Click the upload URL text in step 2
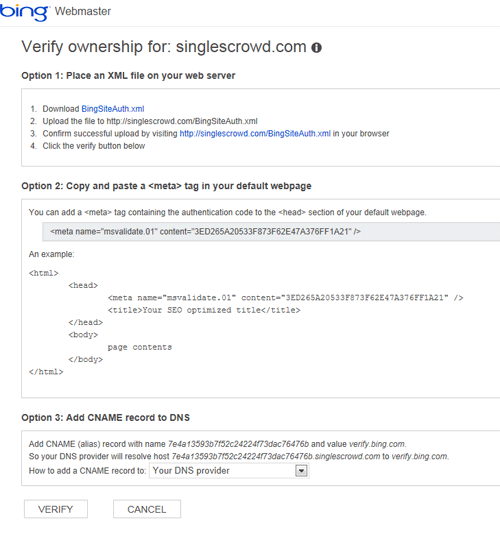This screenshot has width=500, height=547. (182, 121)
